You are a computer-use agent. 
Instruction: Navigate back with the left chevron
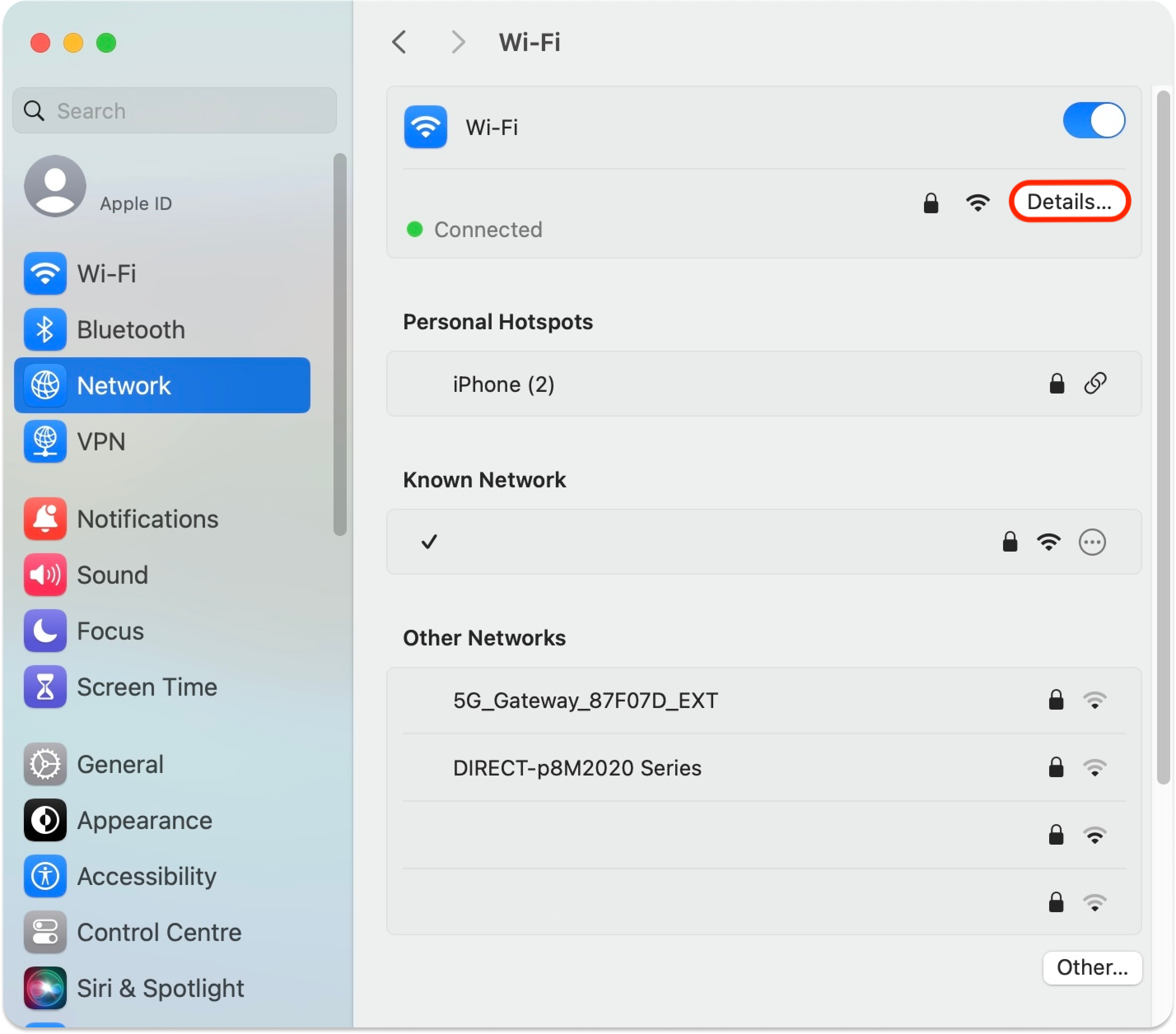[399, 42]
